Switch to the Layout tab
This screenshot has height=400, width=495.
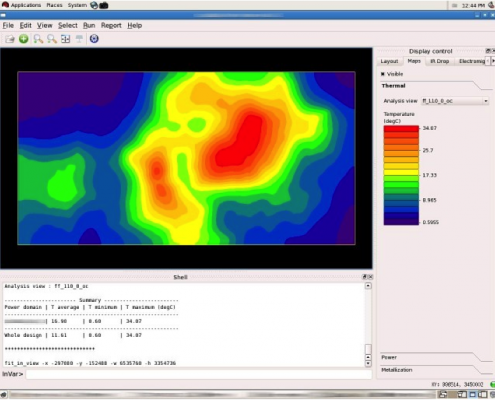(x=389, y=61)
